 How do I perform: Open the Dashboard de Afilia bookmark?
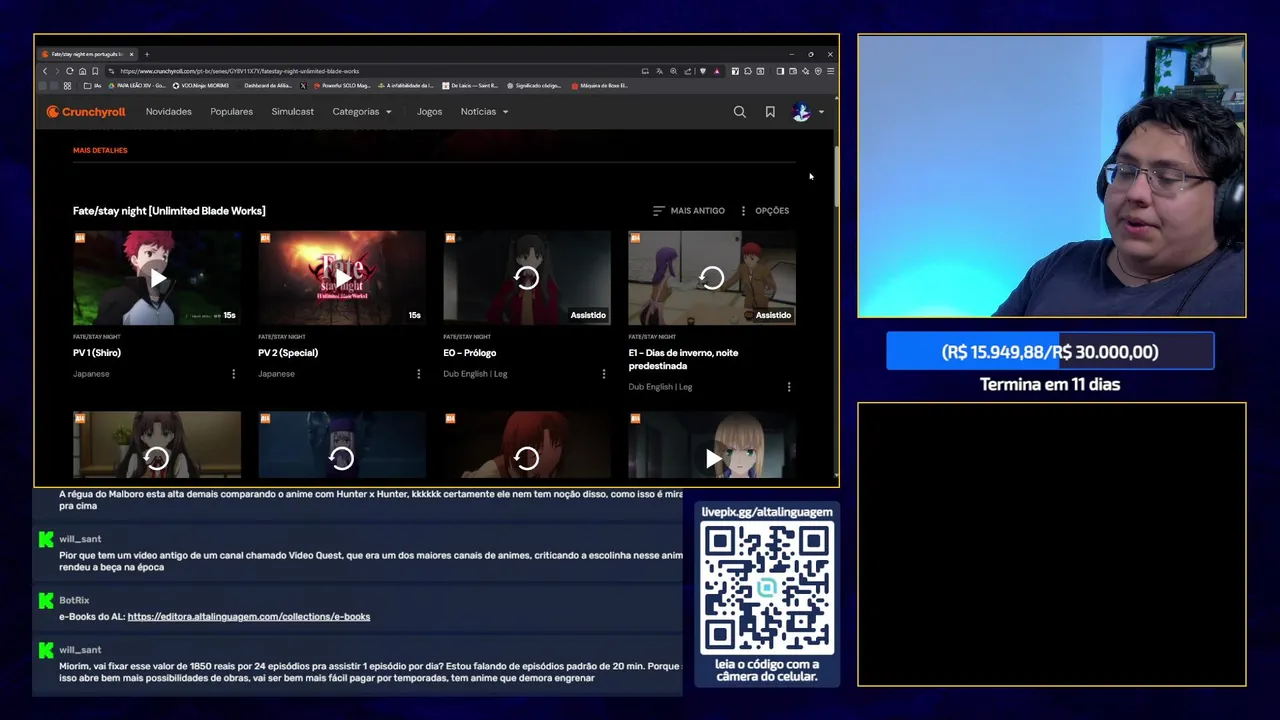268,86
